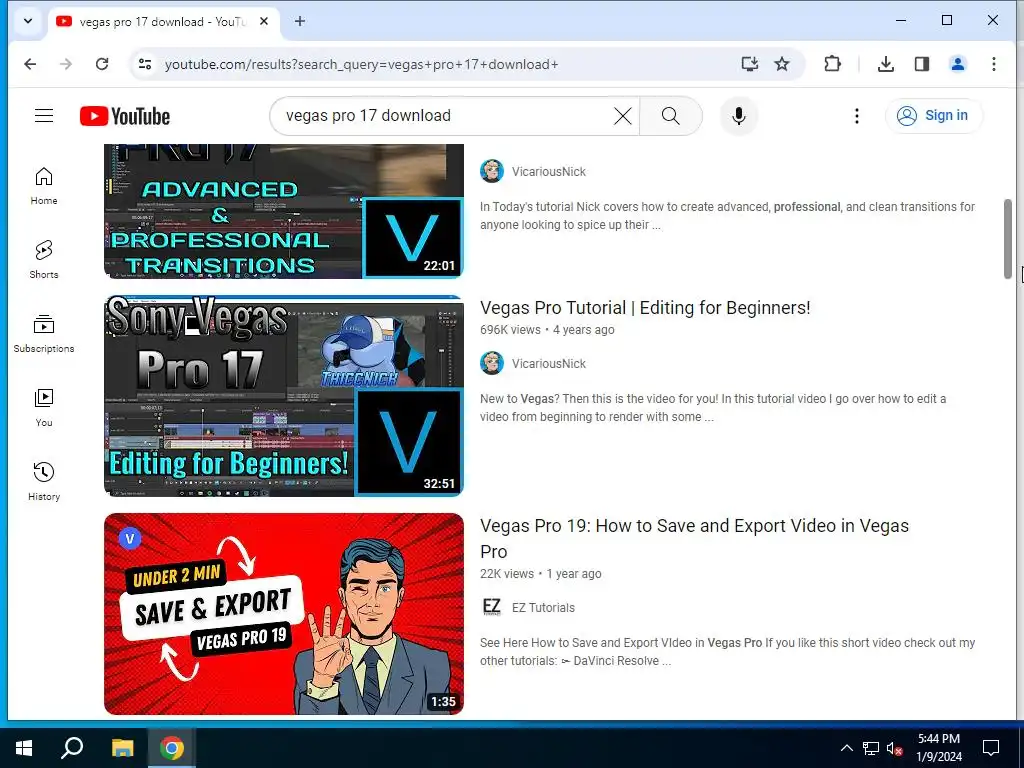Open VicariousNick channel on the transitions video

tap(549, 172)
